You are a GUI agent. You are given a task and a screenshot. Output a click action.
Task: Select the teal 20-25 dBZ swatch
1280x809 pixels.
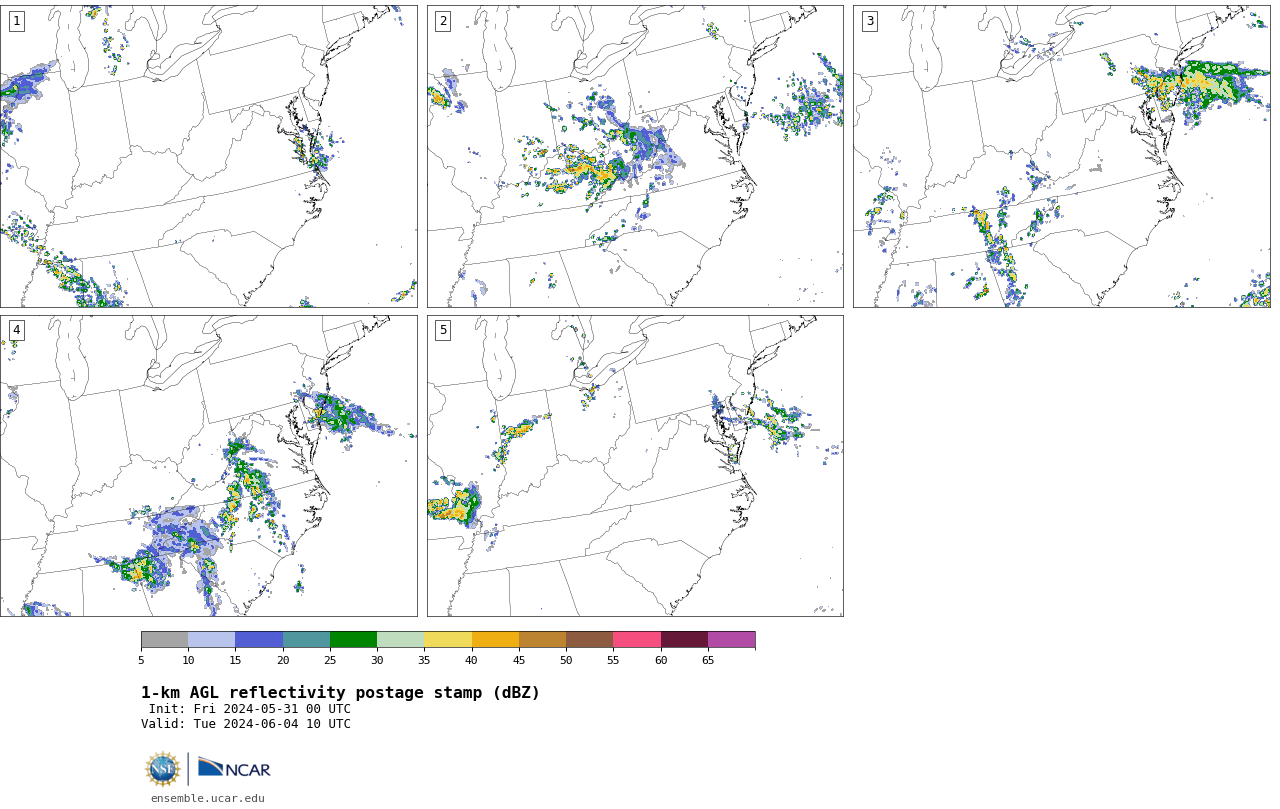(306, 640)
